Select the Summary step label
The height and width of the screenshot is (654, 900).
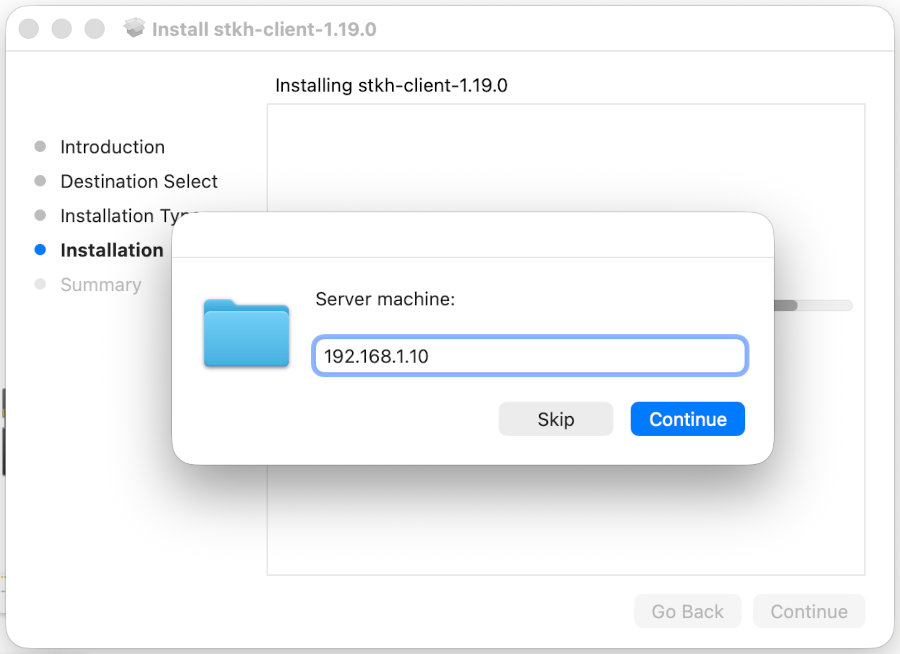[x=100, y=285]
